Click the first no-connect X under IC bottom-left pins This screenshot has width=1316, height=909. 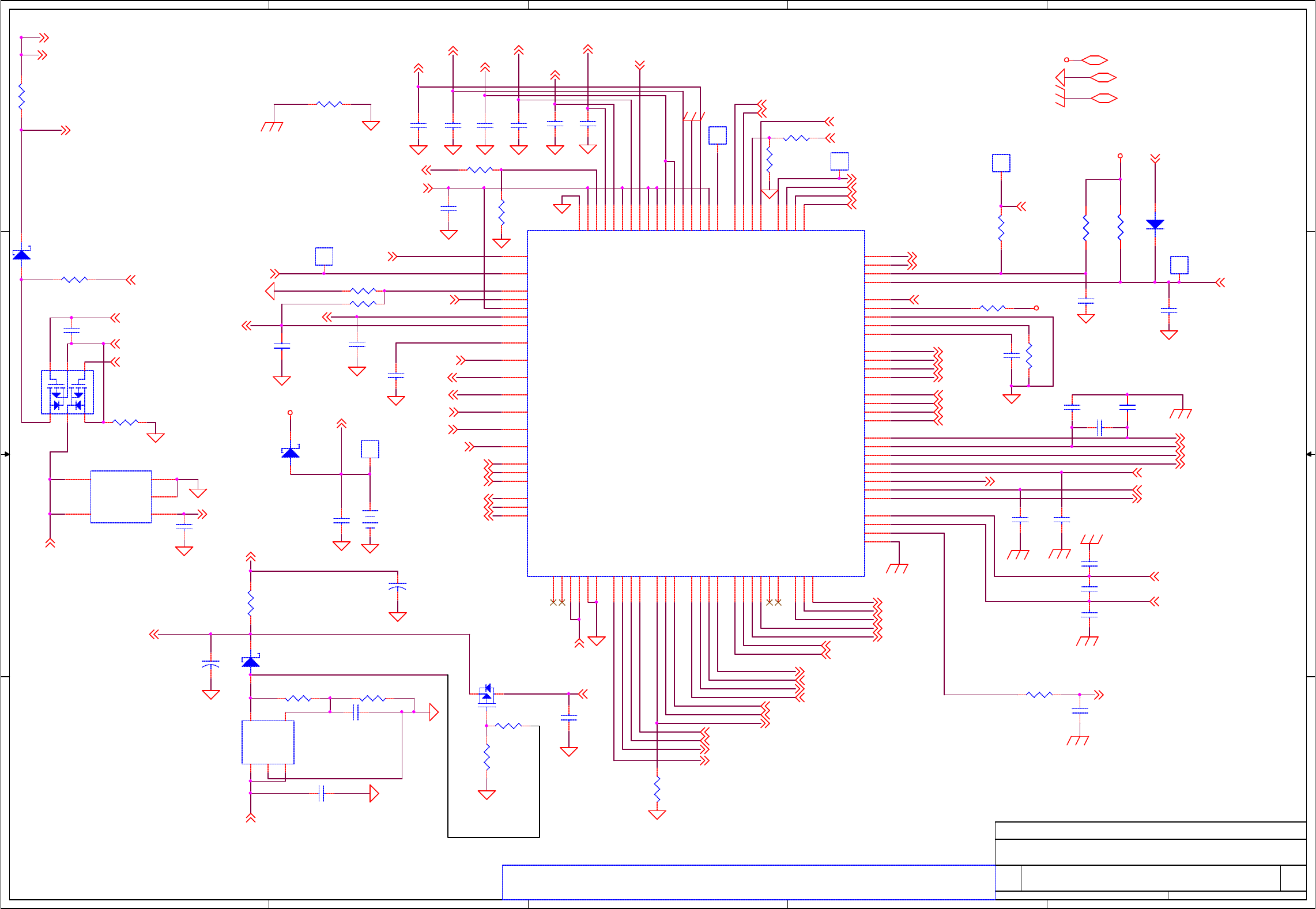[x=553, y=602]
